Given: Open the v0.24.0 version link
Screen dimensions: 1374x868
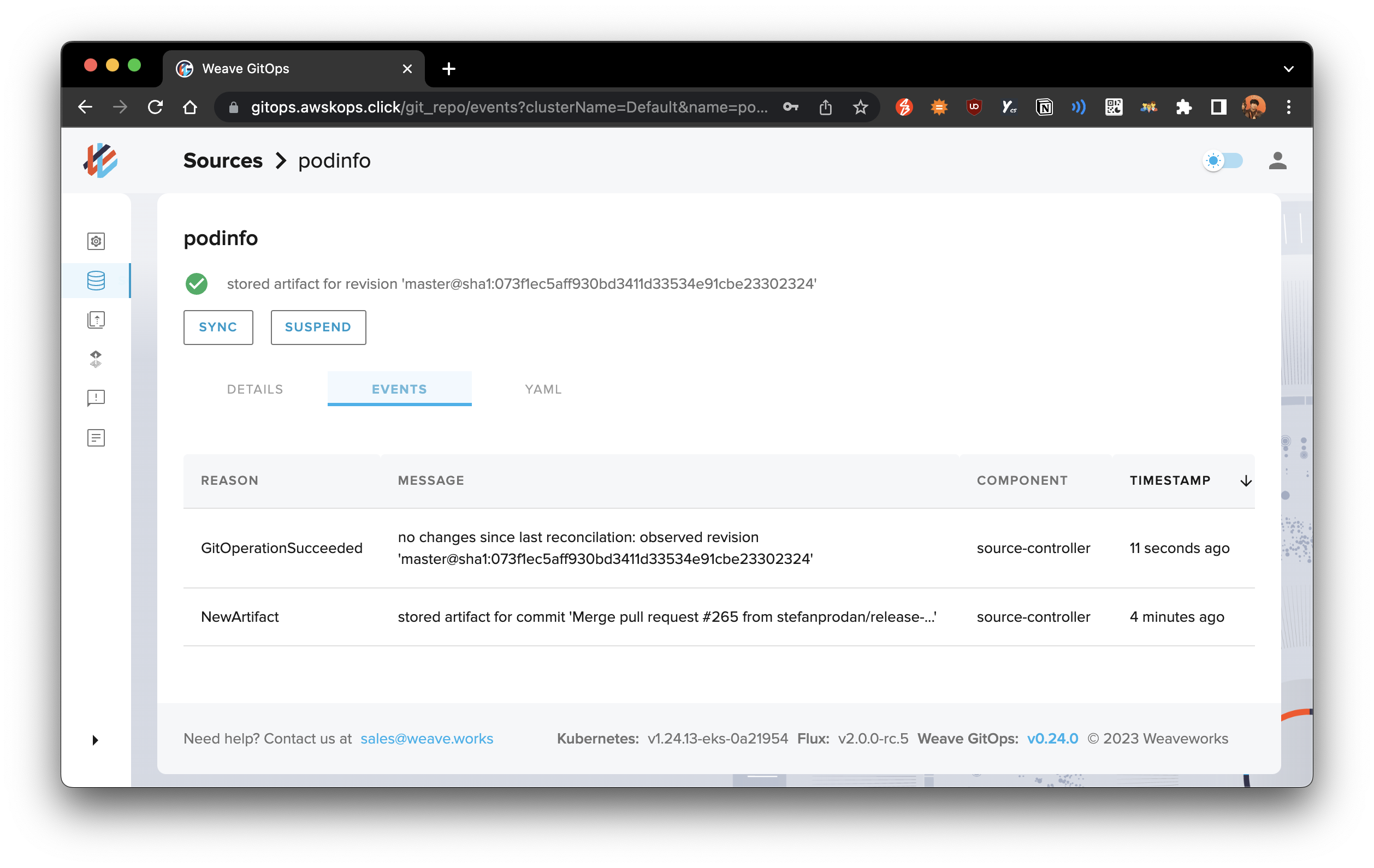Looking at the screenshot, I should (x=1052, y=739).
